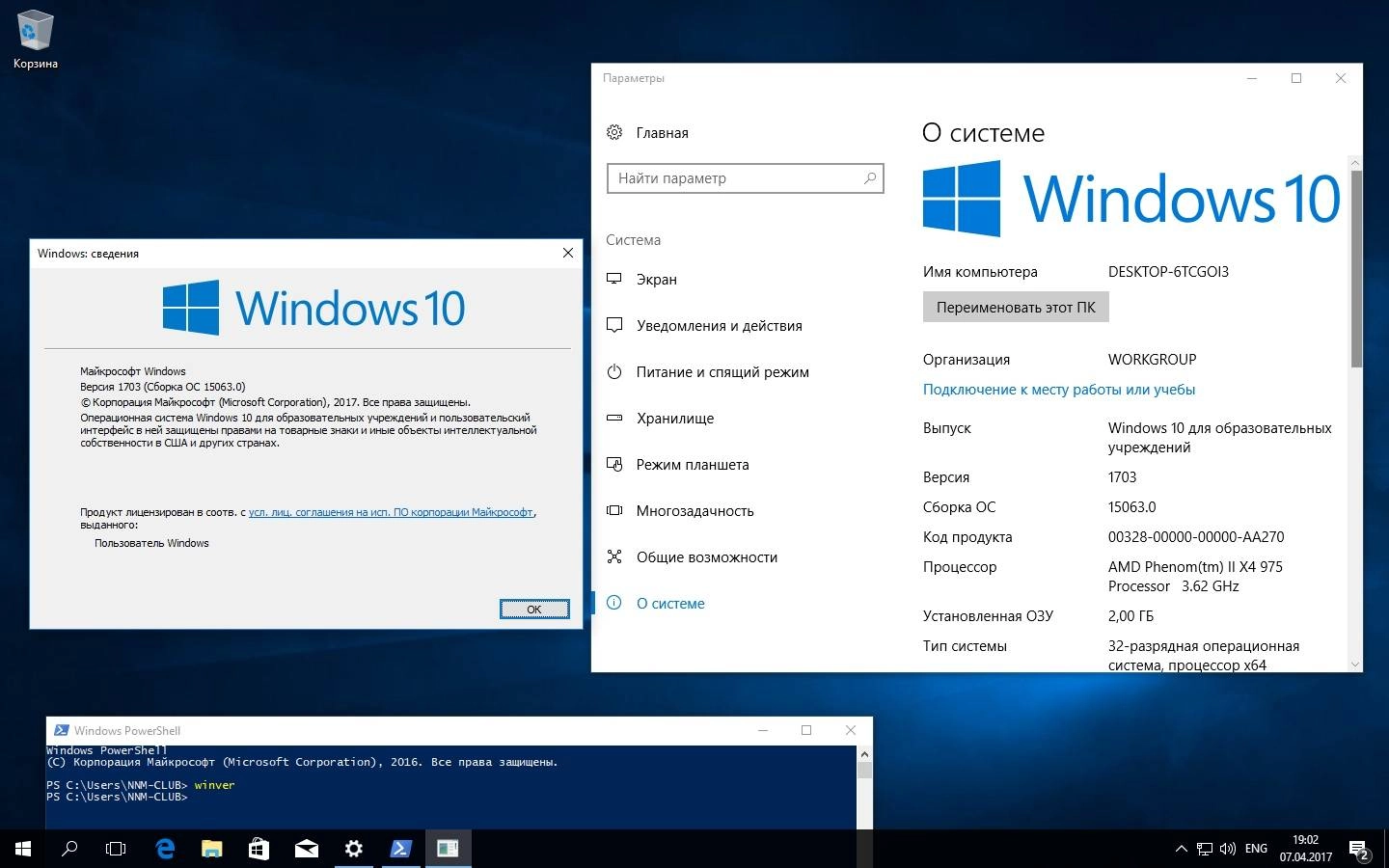
Task: Click OK in the Windows: сведения dialog
Action: click(534, 609)
